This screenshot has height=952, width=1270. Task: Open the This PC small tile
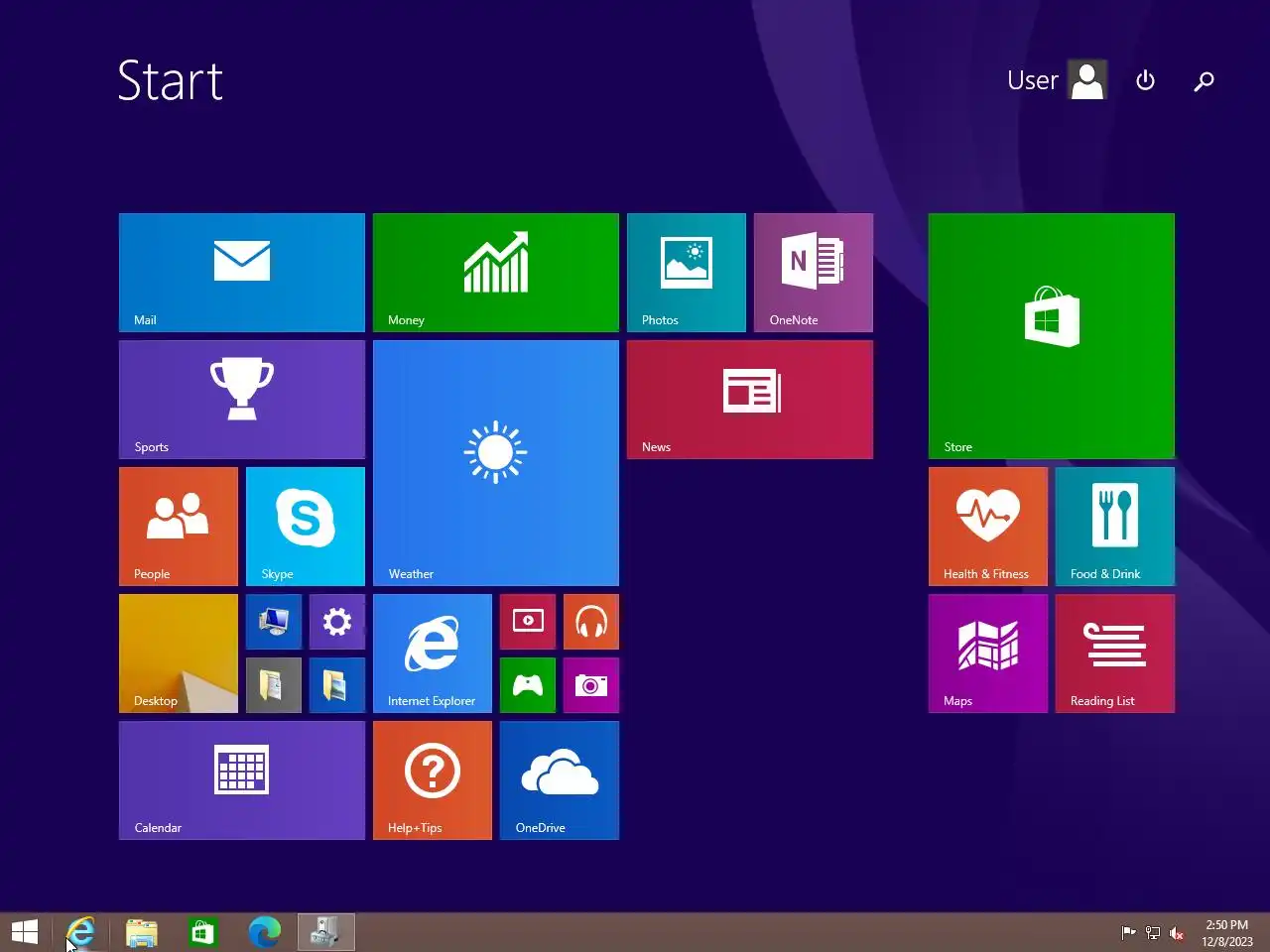(x=274, y=622)
